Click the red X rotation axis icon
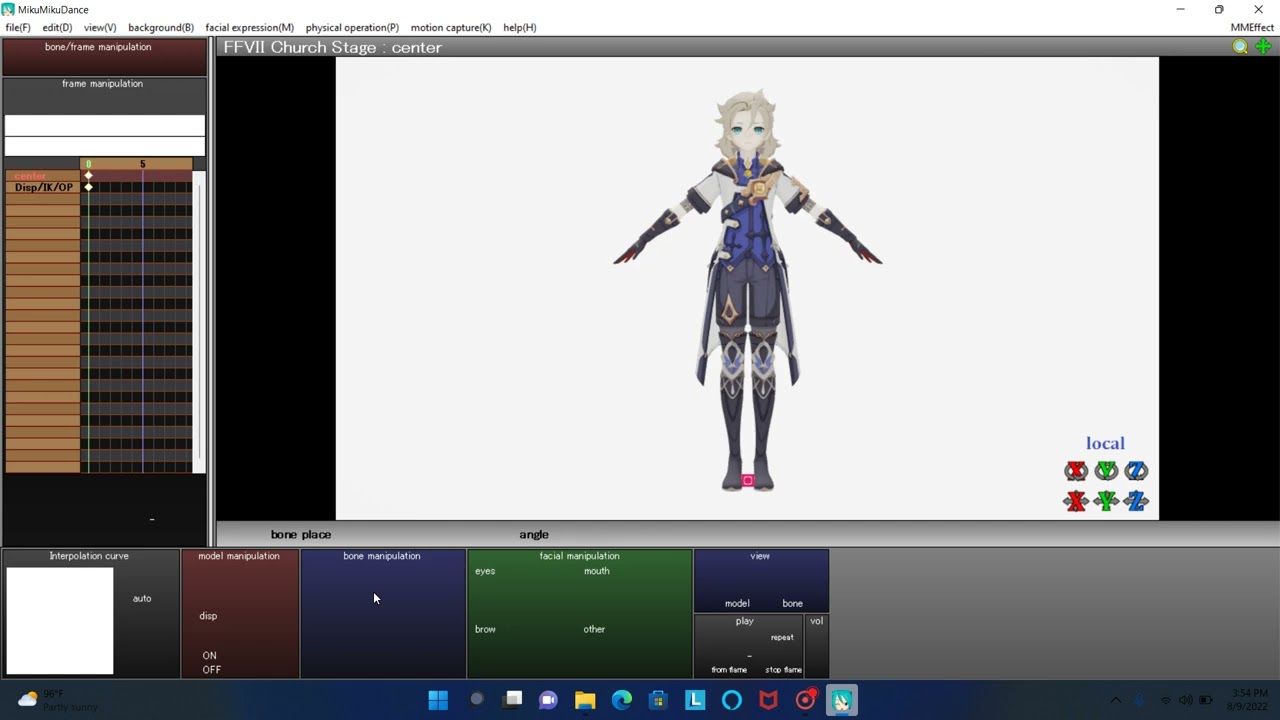Screen dimensions: 1280x720 [1076, 471]
